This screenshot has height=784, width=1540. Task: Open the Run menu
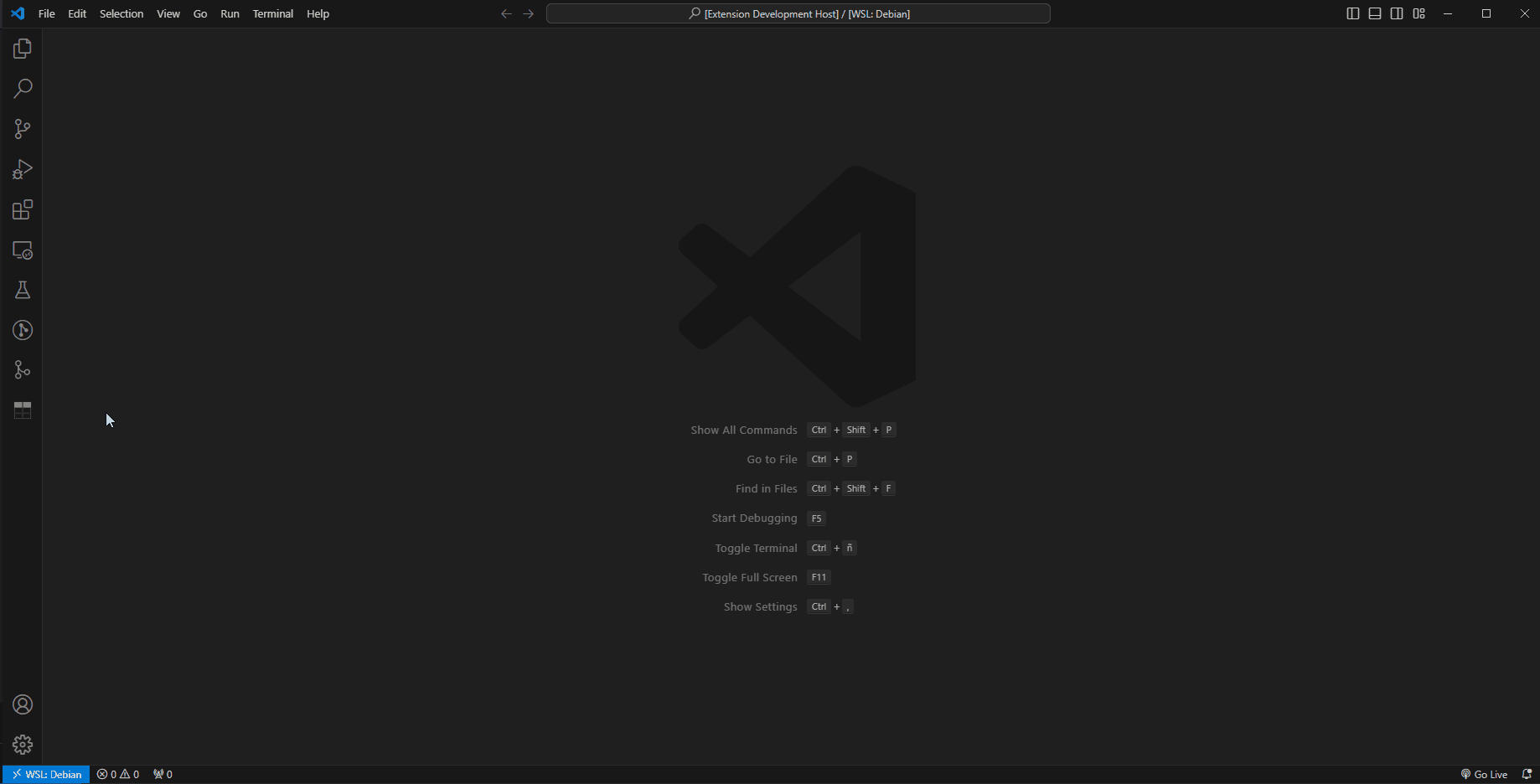click(x=230, y=13)
